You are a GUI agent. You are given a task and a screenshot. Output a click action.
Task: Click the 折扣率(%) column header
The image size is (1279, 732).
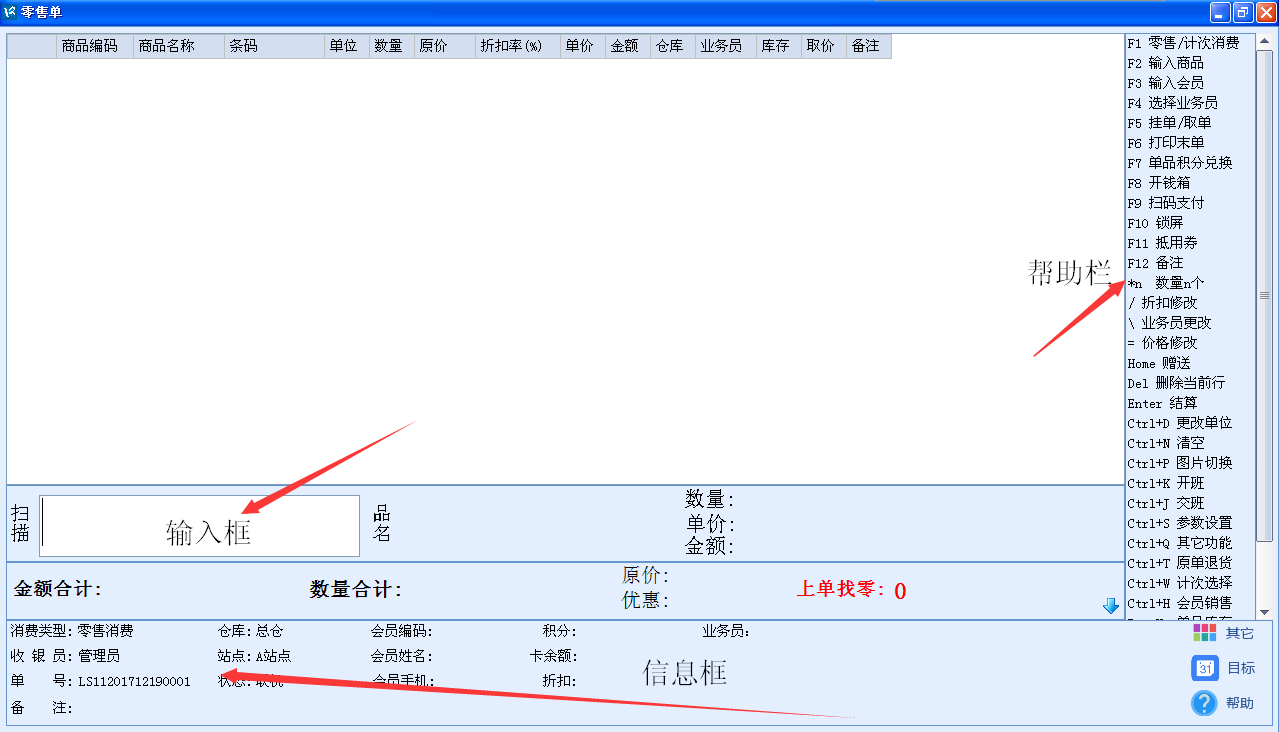click(517, 46)
